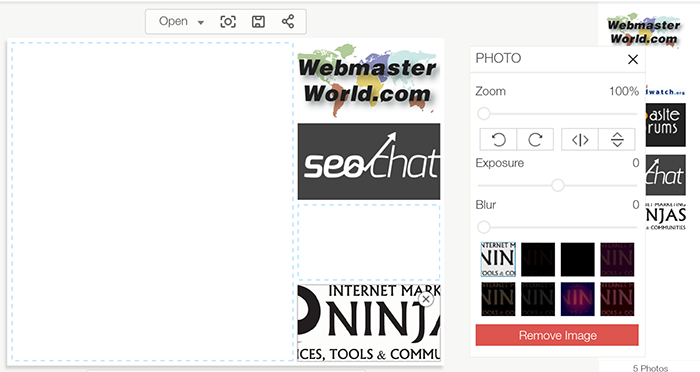Apply the fully black filter thumbnail

(578, 259)
